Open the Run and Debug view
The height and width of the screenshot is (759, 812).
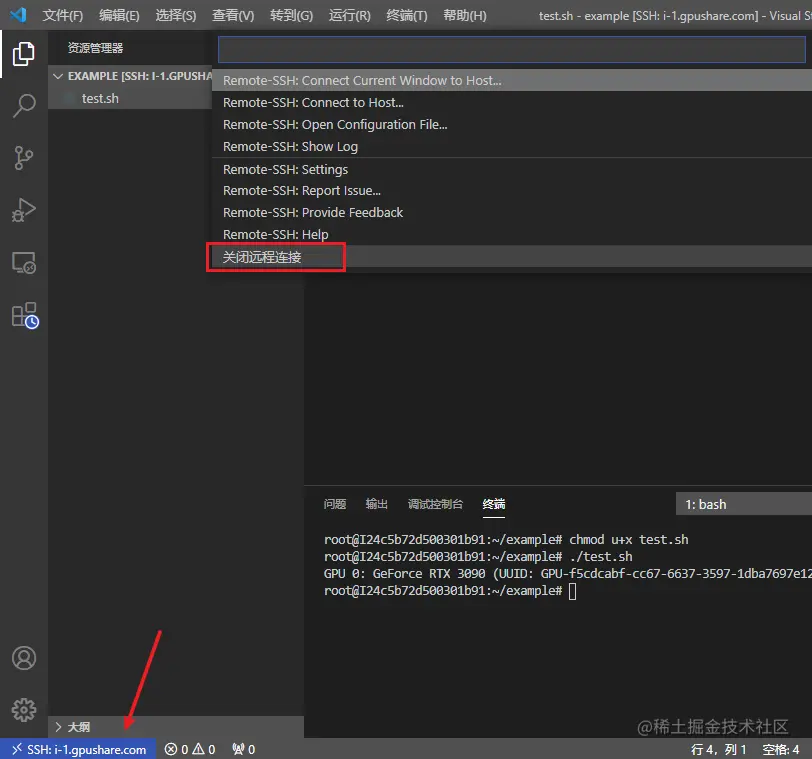tap(24, 210)
